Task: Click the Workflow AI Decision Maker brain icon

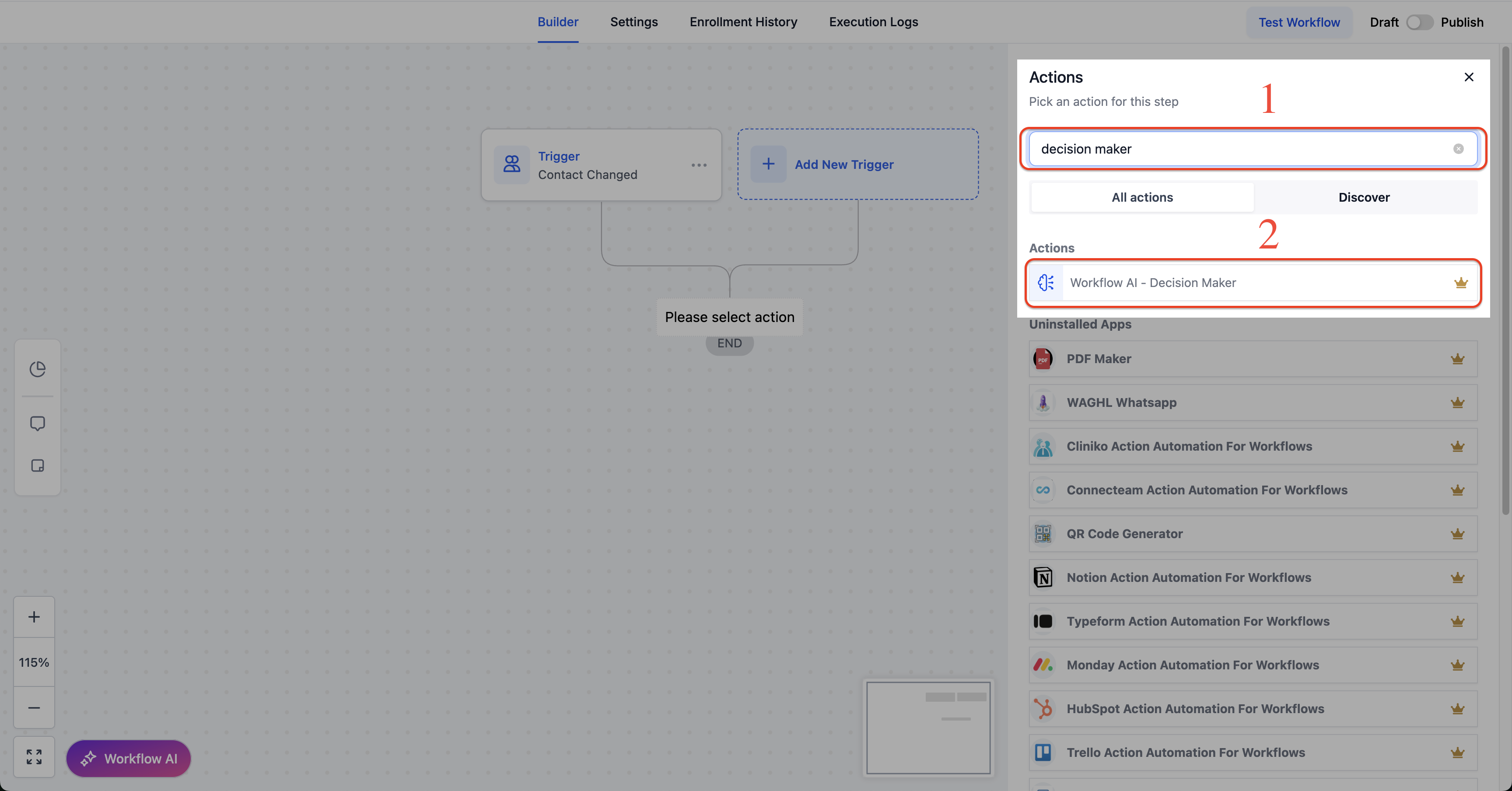Action: click(x=1045, y=283)
